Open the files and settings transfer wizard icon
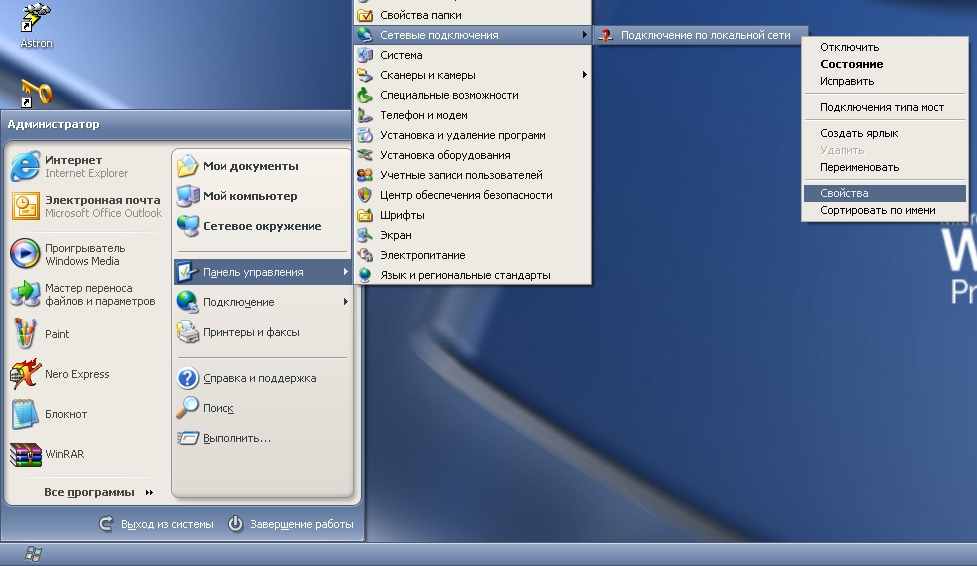The height and width of the screenshot is (566, 977). click(x=26, y=294)
